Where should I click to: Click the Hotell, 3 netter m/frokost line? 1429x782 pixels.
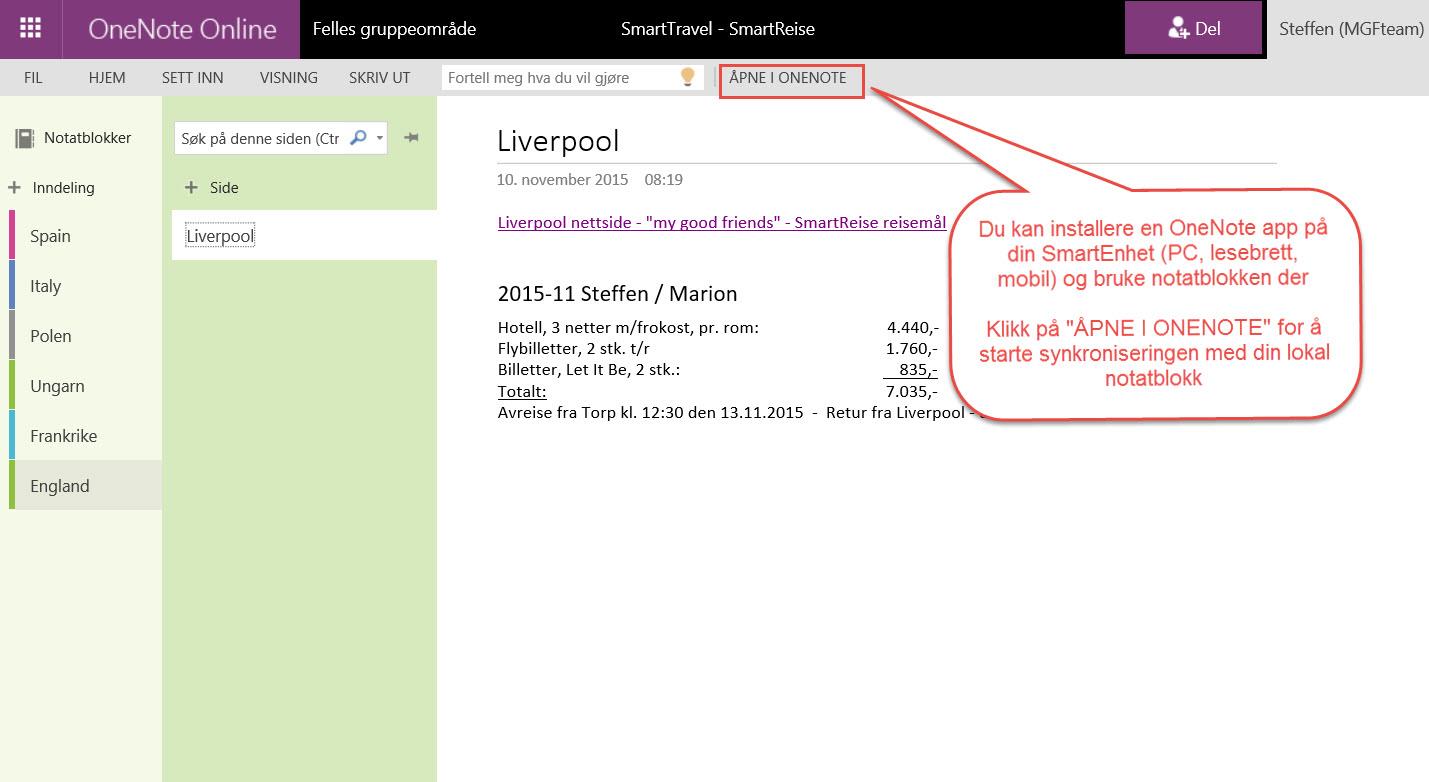pos(628,327)
